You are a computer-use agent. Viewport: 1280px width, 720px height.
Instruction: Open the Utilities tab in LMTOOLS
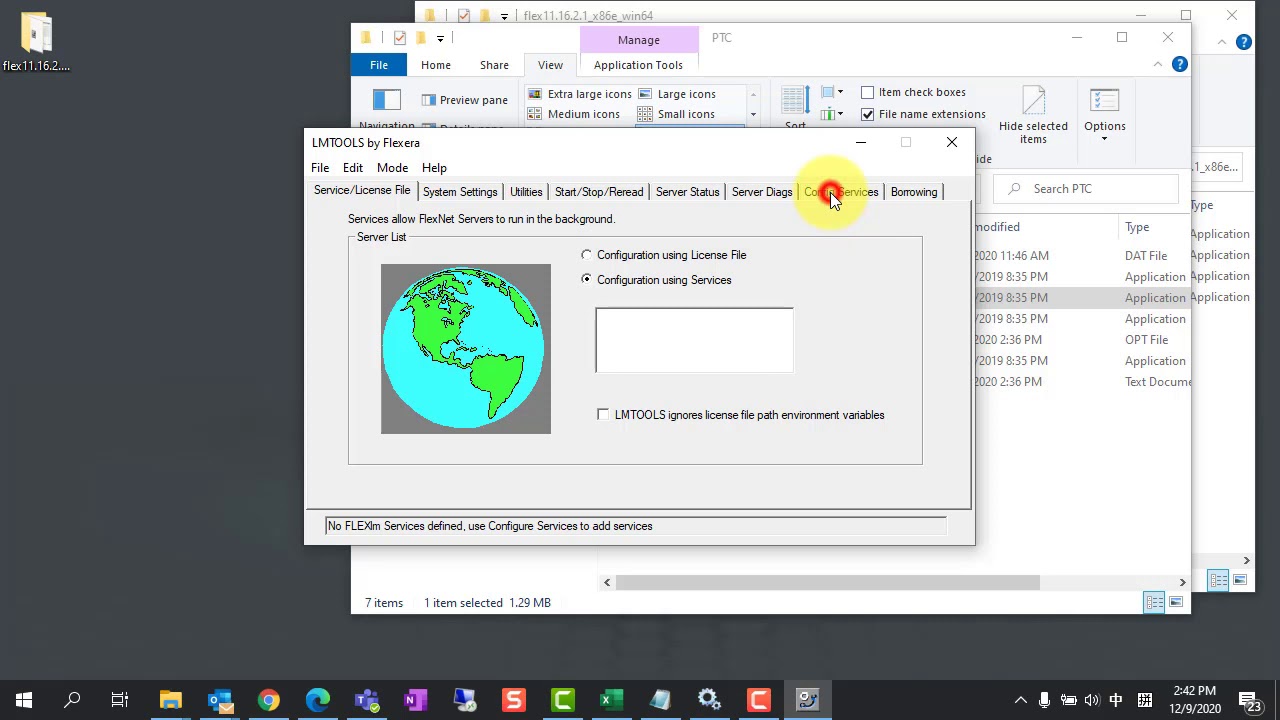coord(526,192)
